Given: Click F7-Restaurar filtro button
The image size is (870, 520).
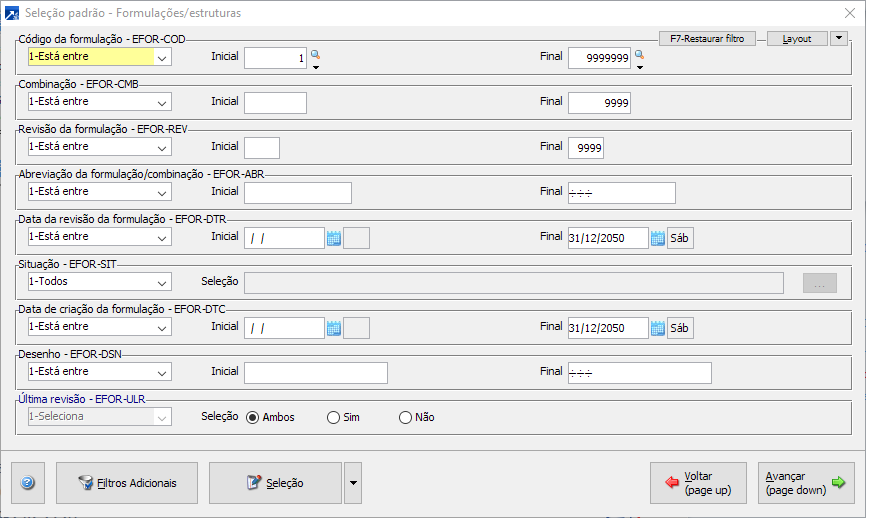Looking at the screenshot, I should tap(707, 39).
